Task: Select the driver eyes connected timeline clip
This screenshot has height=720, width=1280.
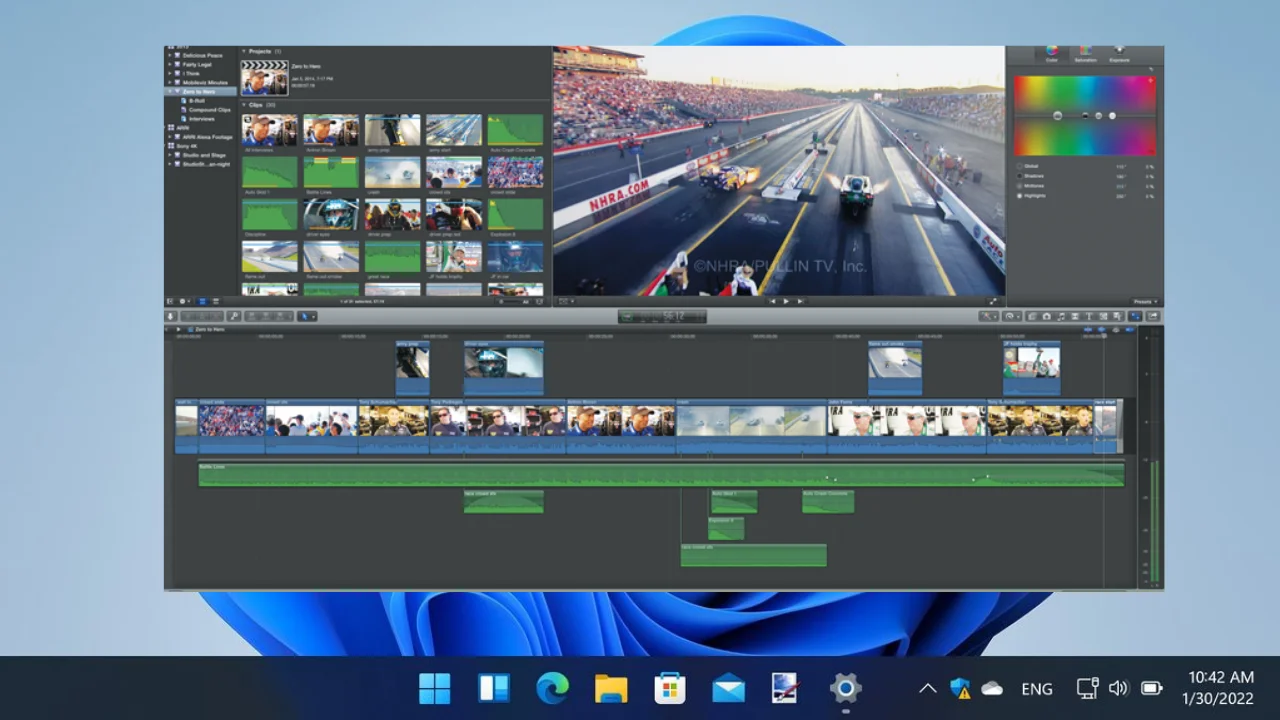Action: click(x=504, y=368)
